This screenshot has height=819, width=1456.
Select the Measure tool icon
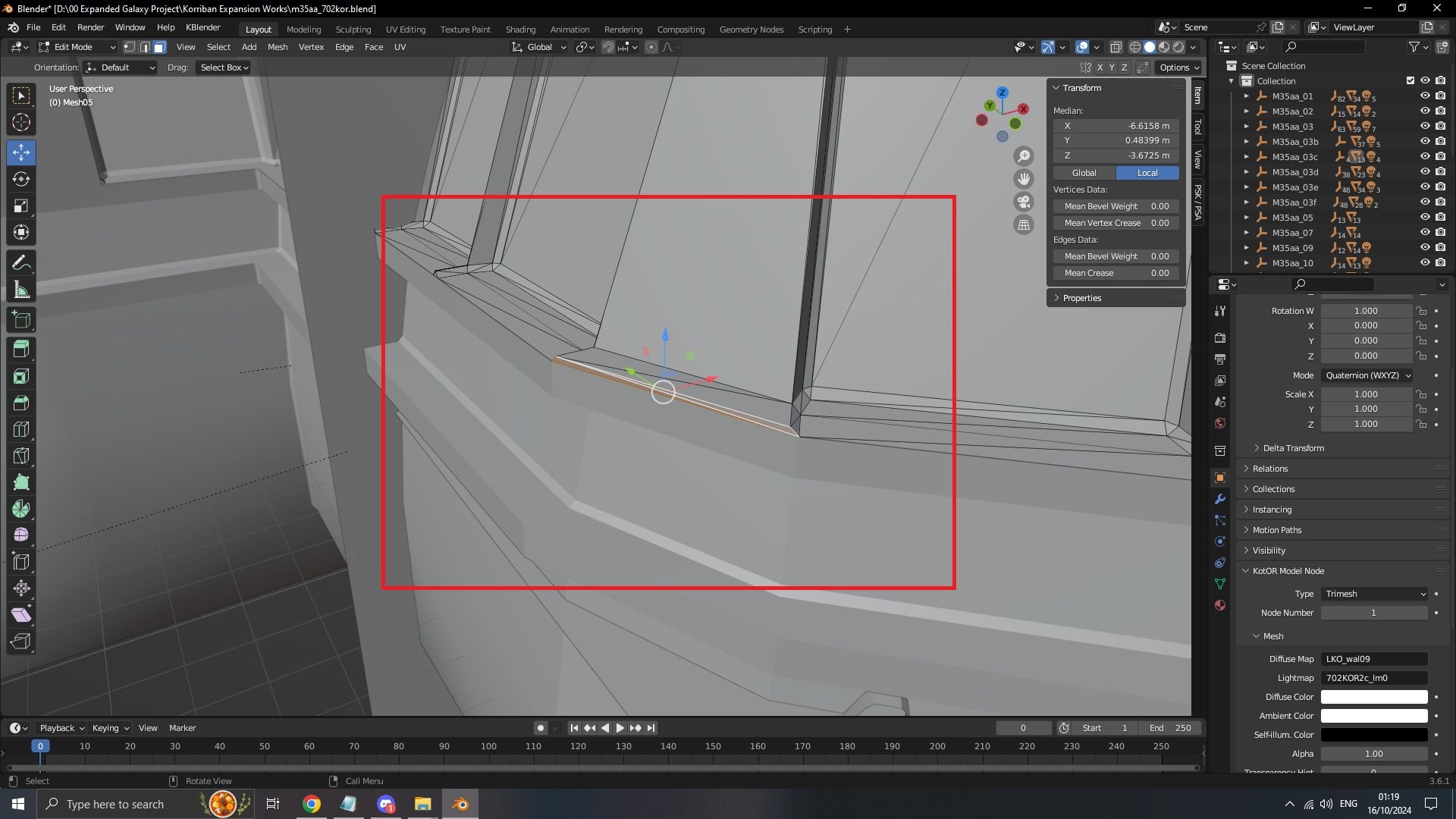tap(22, 290)
